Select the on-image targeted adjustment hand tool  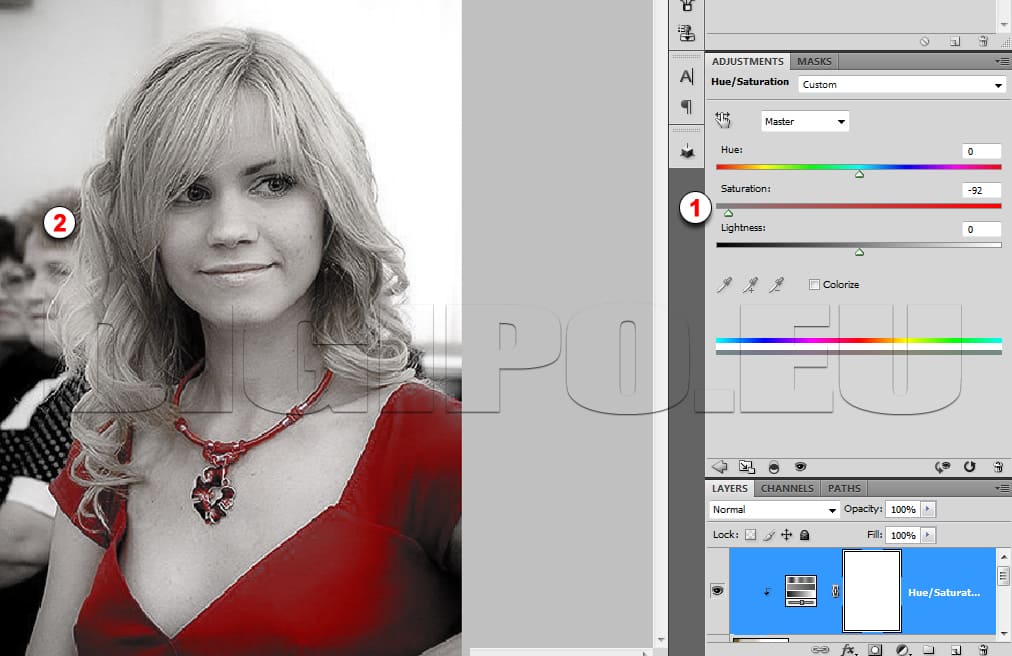tap(723, 121)
